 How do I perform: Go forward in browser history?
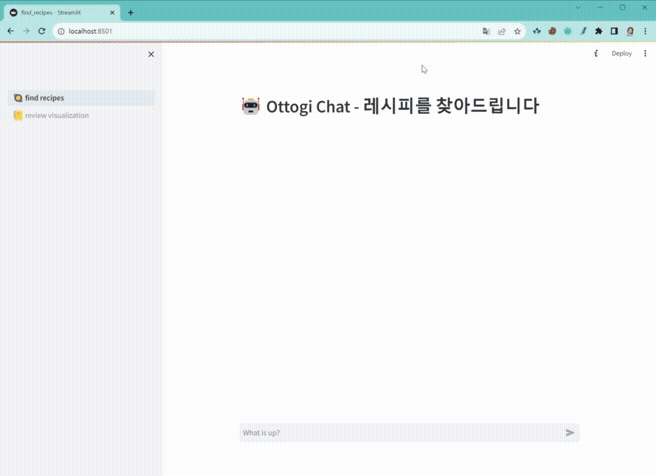click(26, 31)
